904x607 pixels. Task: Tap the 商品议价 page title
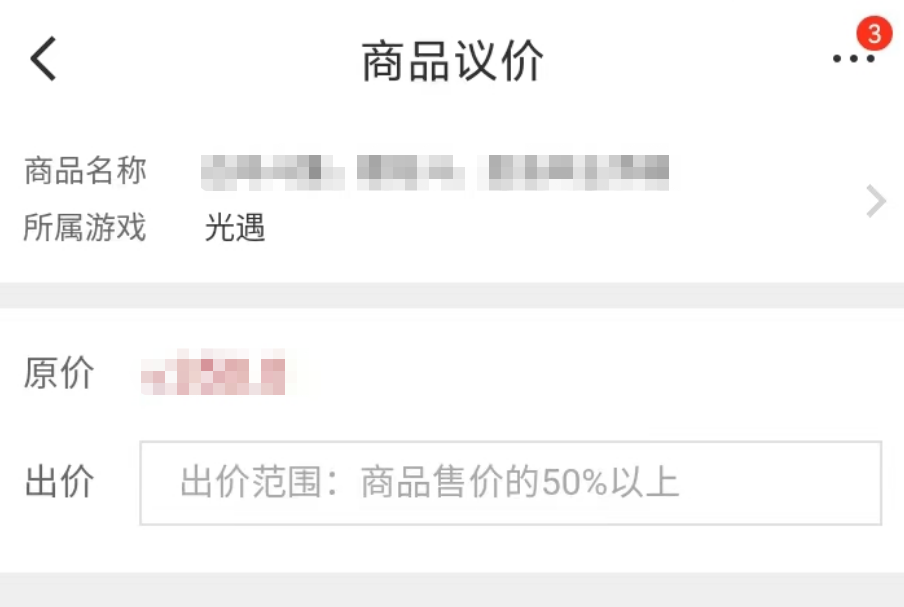point(453,61)
